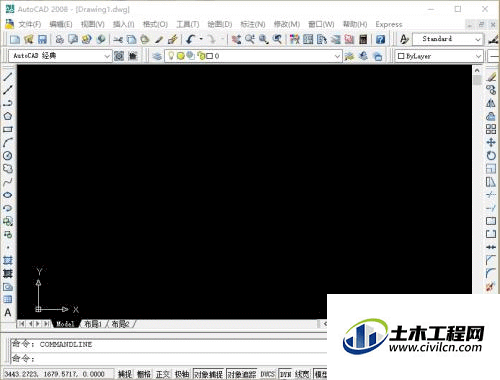Click the Plot print icon
Screen dimensions: 500x380
(x=60, y=40)
